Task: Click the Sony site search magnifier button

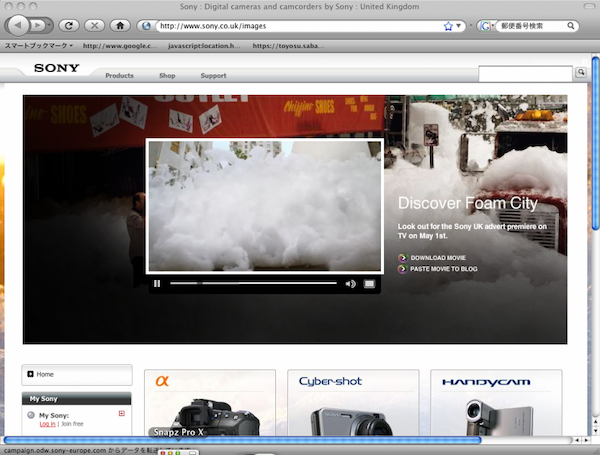Action: coord(581,72)
